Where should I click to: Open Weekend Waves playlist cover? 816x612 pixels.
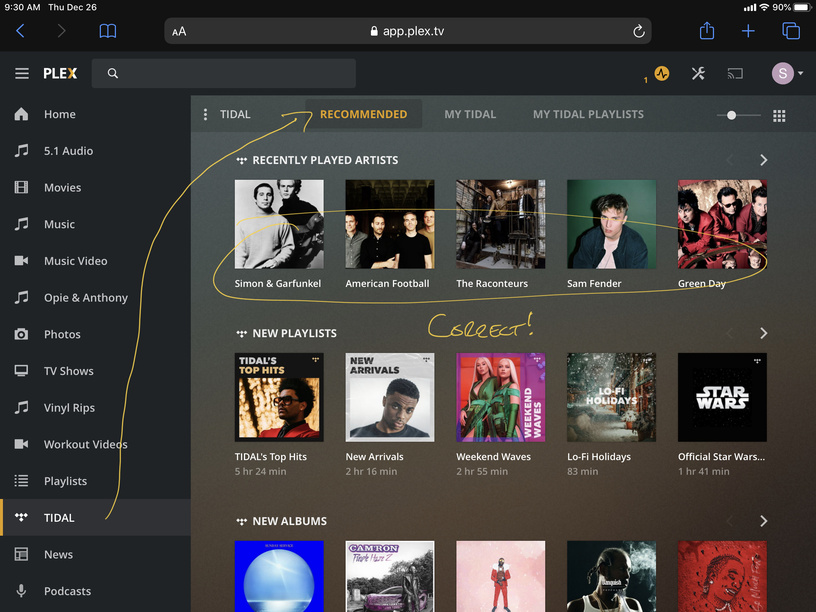pyautogui.click(x=501, y=398)
